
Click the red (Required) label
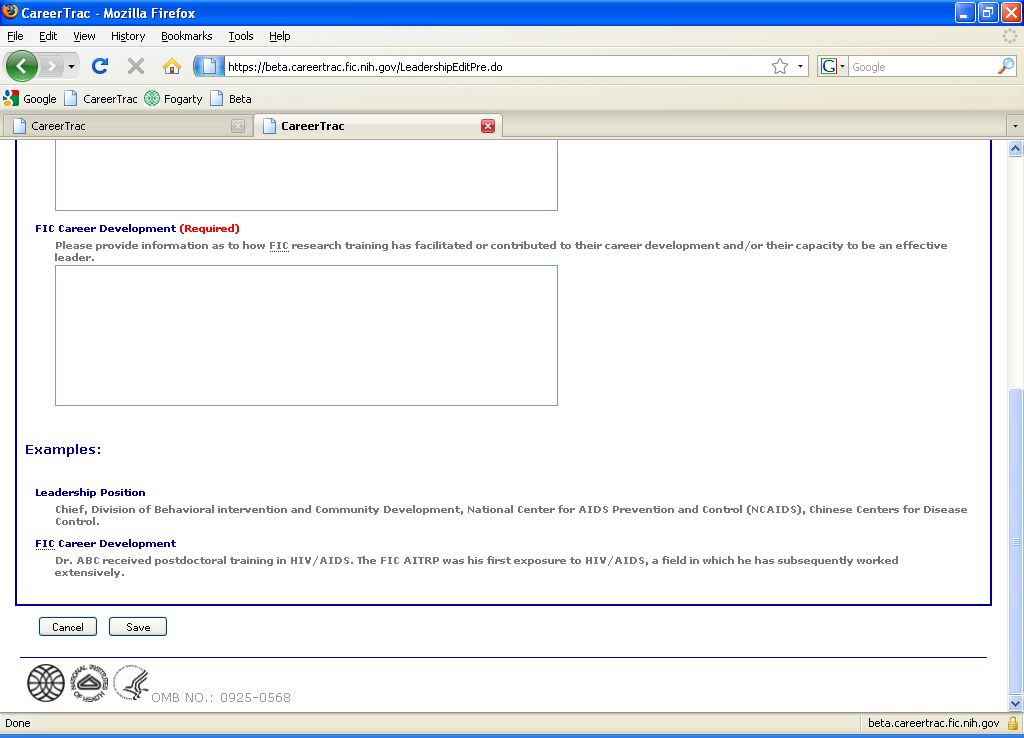pos(210,229)
